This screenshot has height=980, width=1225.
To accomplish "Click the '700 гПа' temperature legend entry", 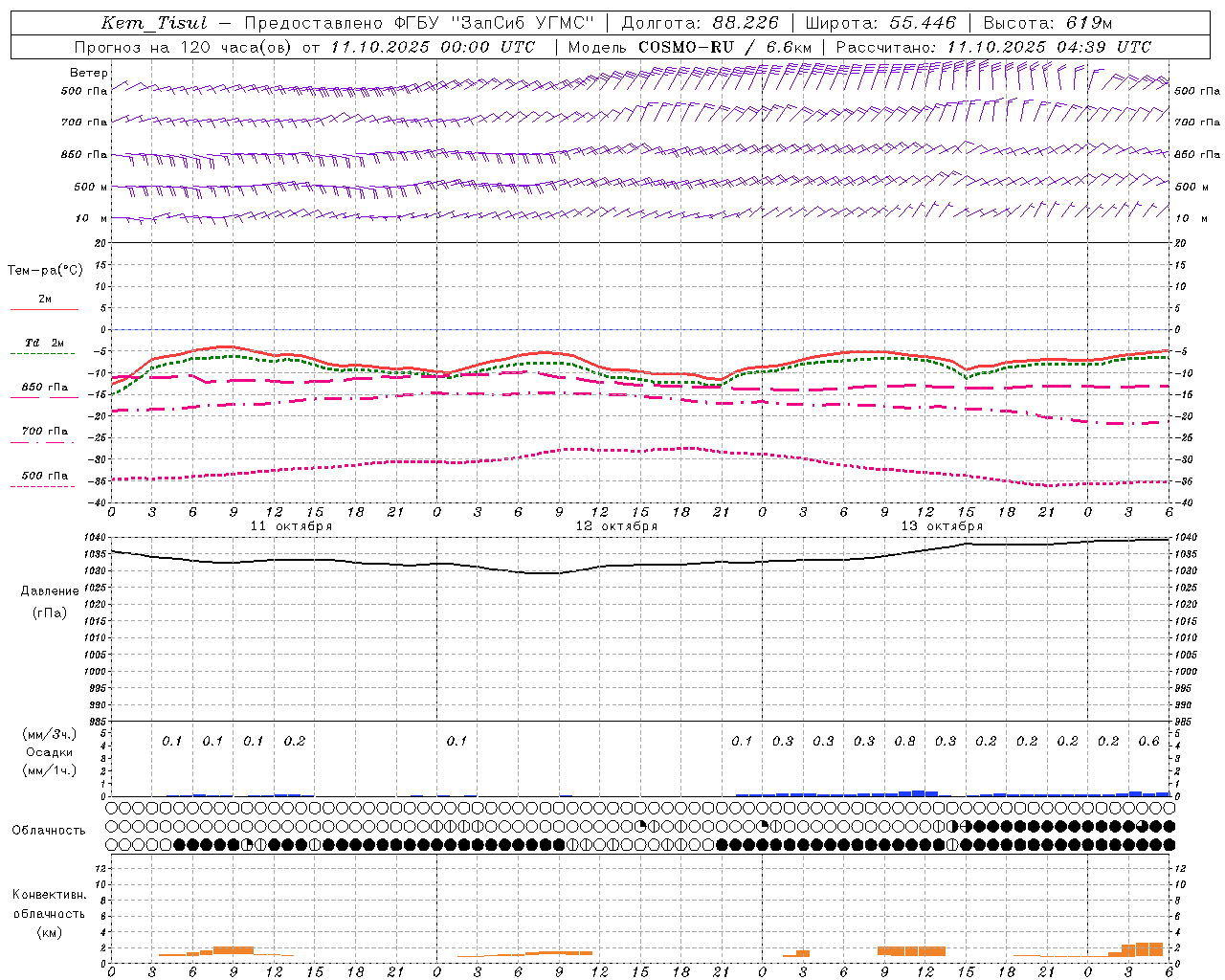I will pos(45,432).
